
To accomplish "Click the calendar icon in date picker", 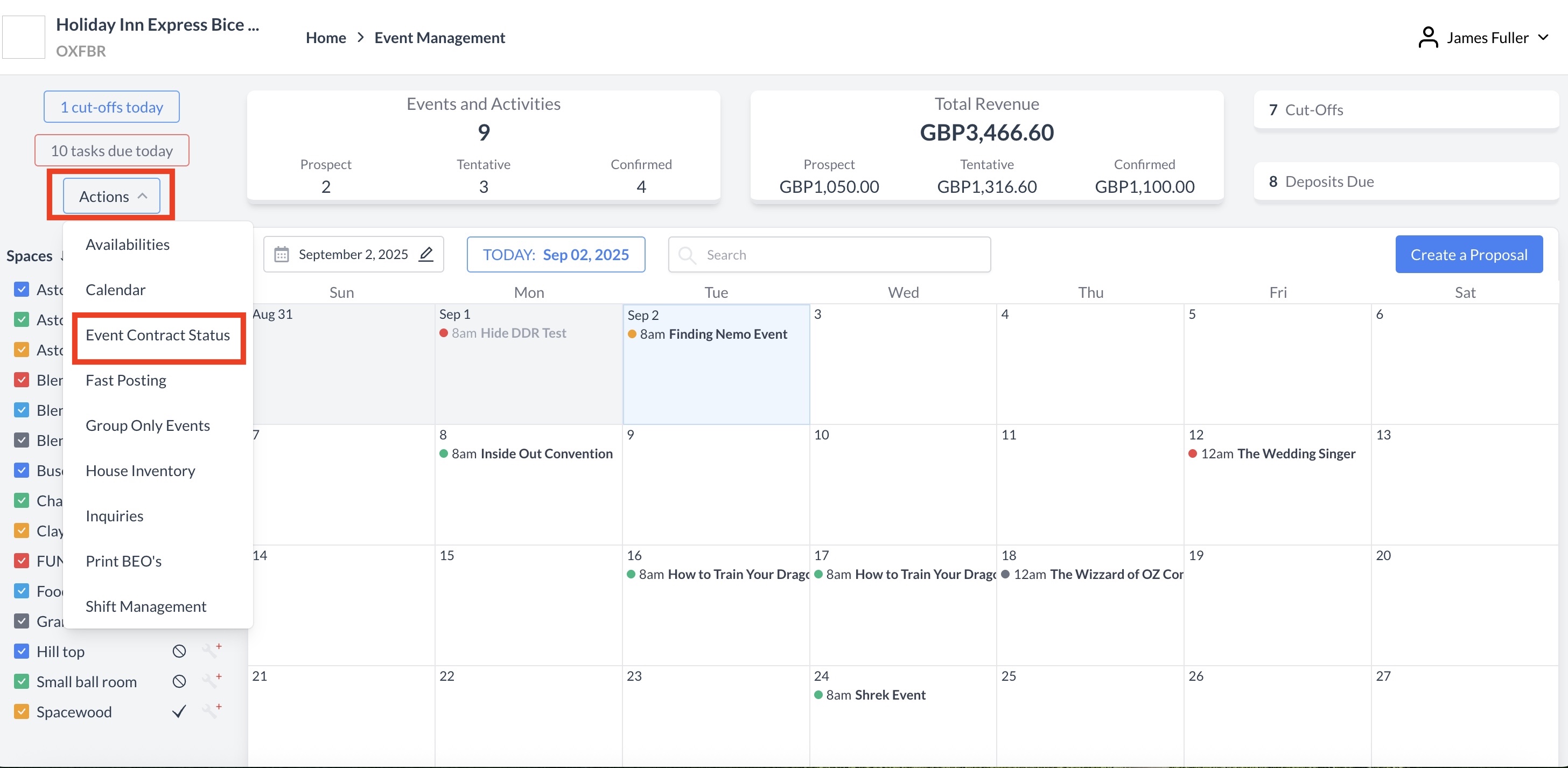I will tap(281, 254).
